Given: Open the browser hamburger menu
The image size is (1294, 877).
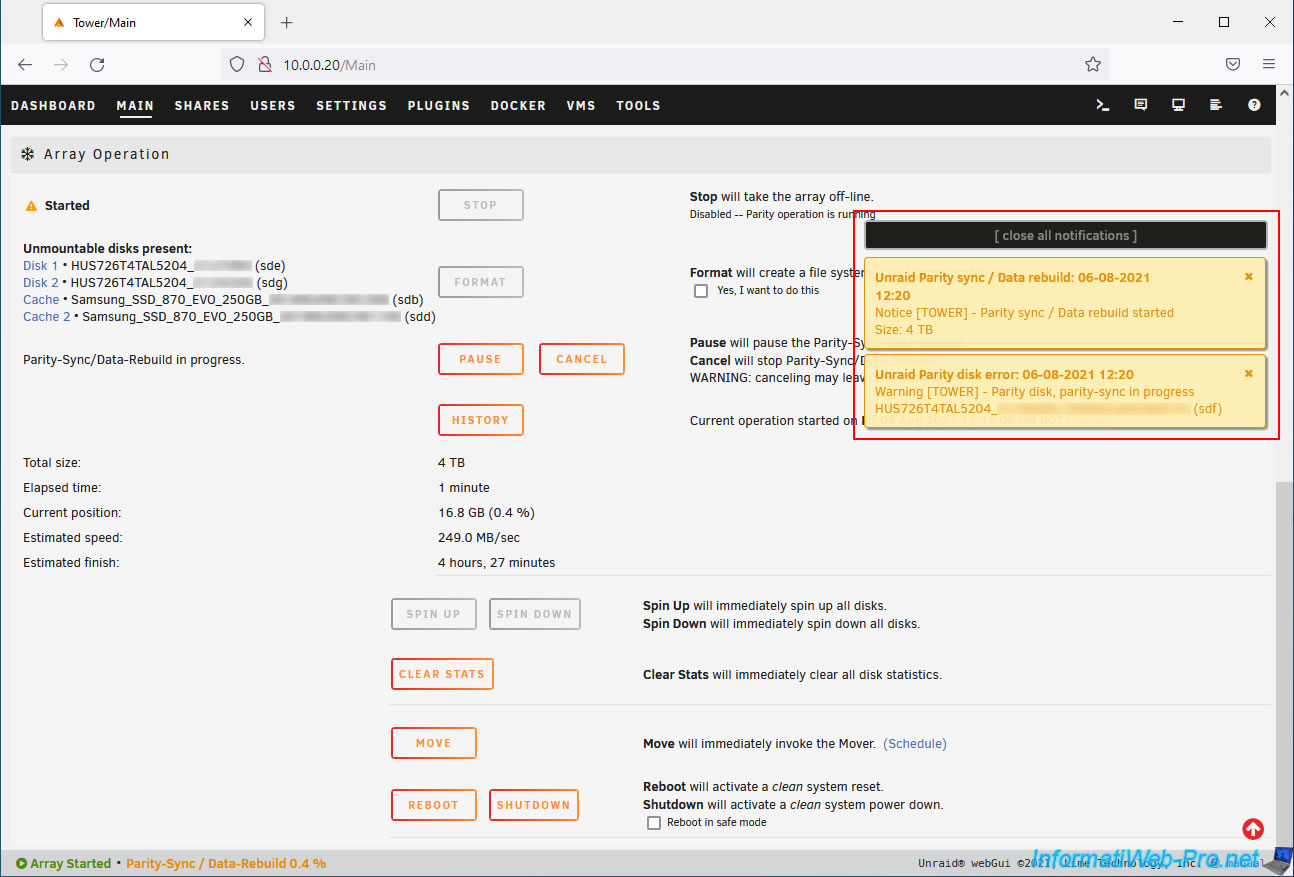Looking at the screenshot, I should click(1268, 65).
